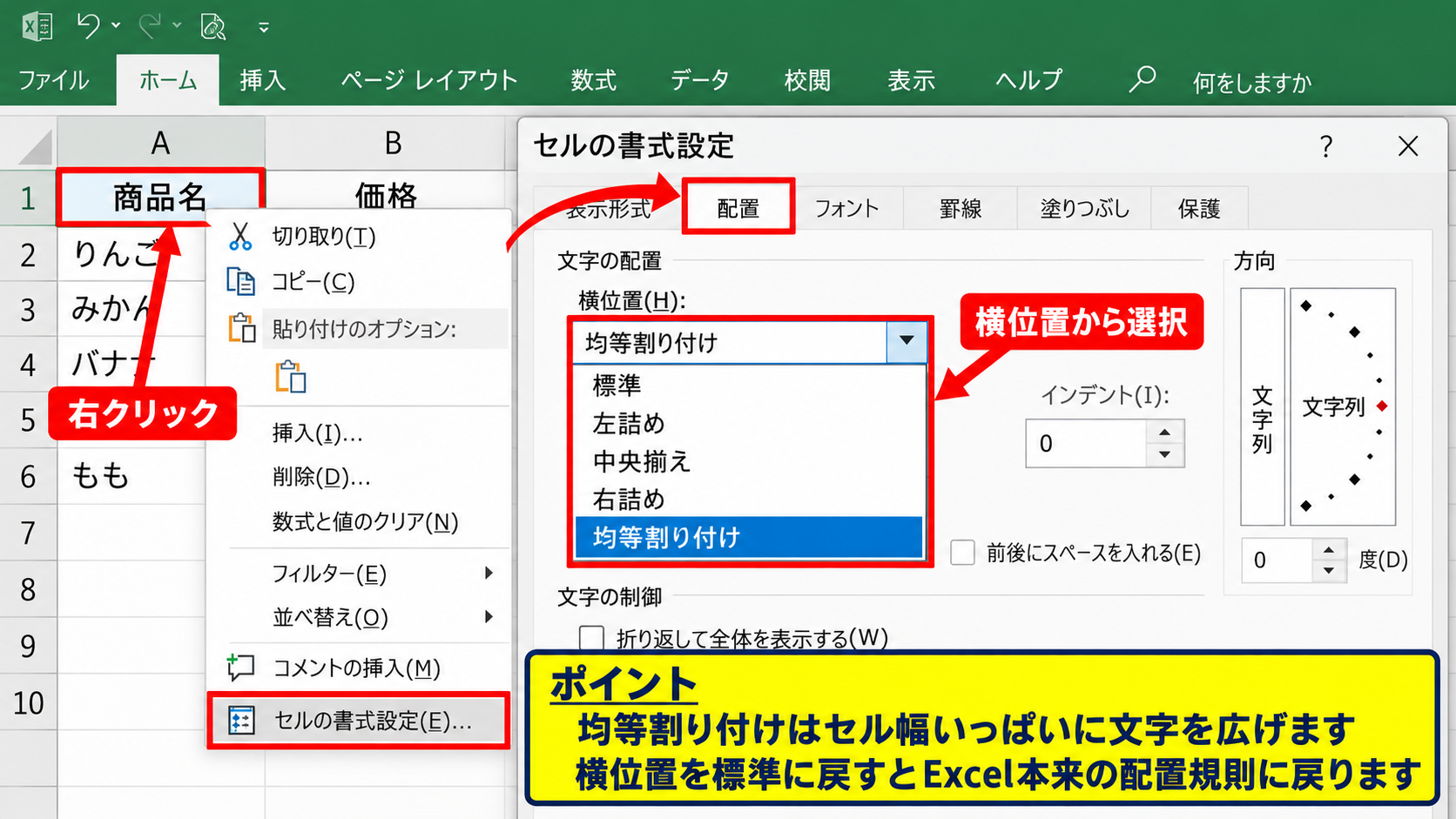Check 前後にスペースを入れる checkbox
1456x819 pixels.
(962, 553)
